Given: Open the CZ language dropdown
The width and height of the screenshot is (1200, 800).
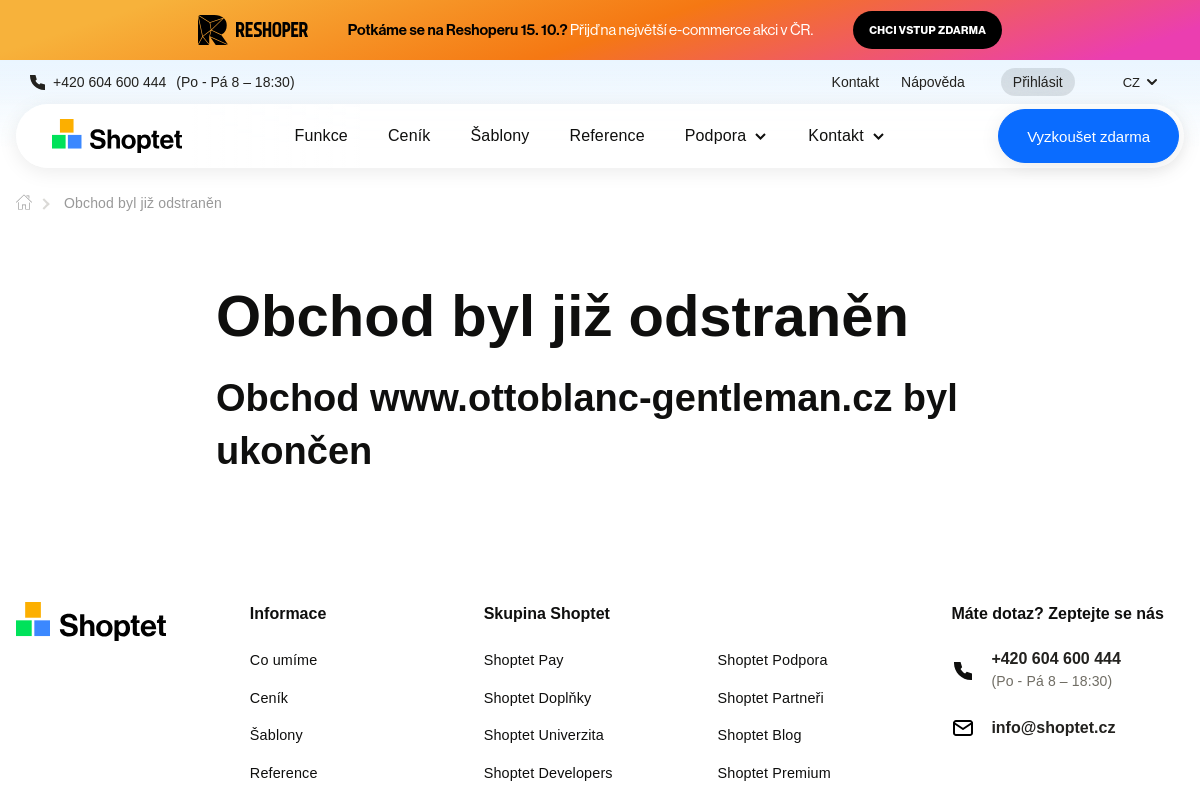Looking at the screenshot, I should click(1140, 82).
